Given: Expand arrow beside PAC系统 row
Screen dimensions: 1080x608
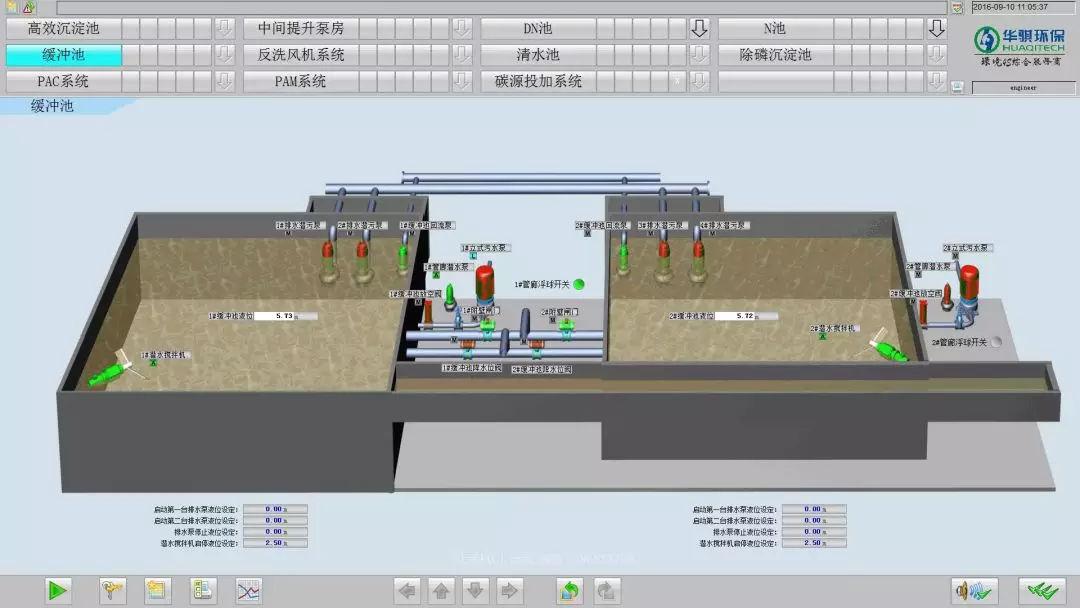Looking at the screenshot, I should [224, 81].
